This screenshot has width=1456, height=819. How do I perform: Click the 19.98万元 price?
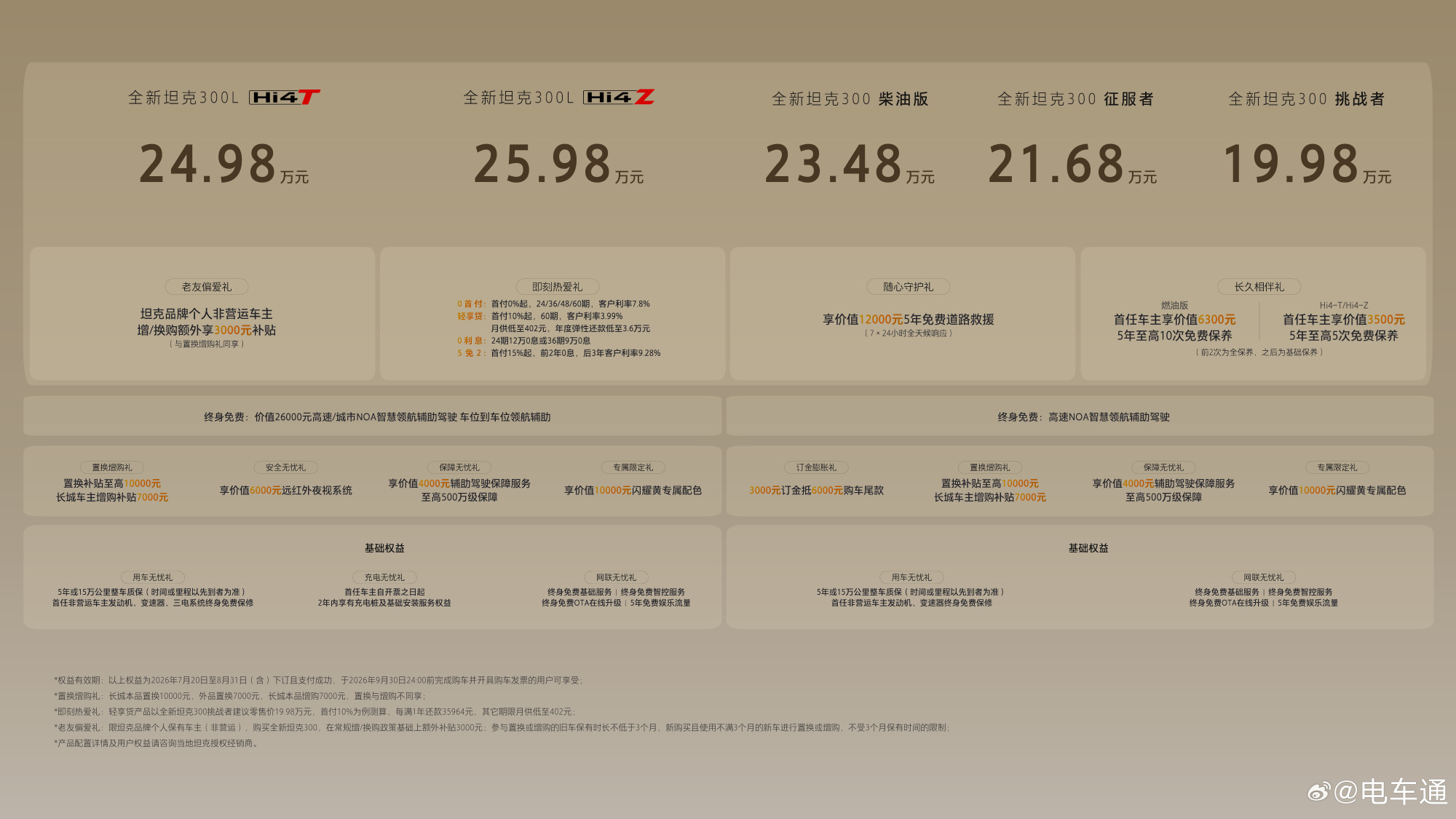[x=1307, y=164]
